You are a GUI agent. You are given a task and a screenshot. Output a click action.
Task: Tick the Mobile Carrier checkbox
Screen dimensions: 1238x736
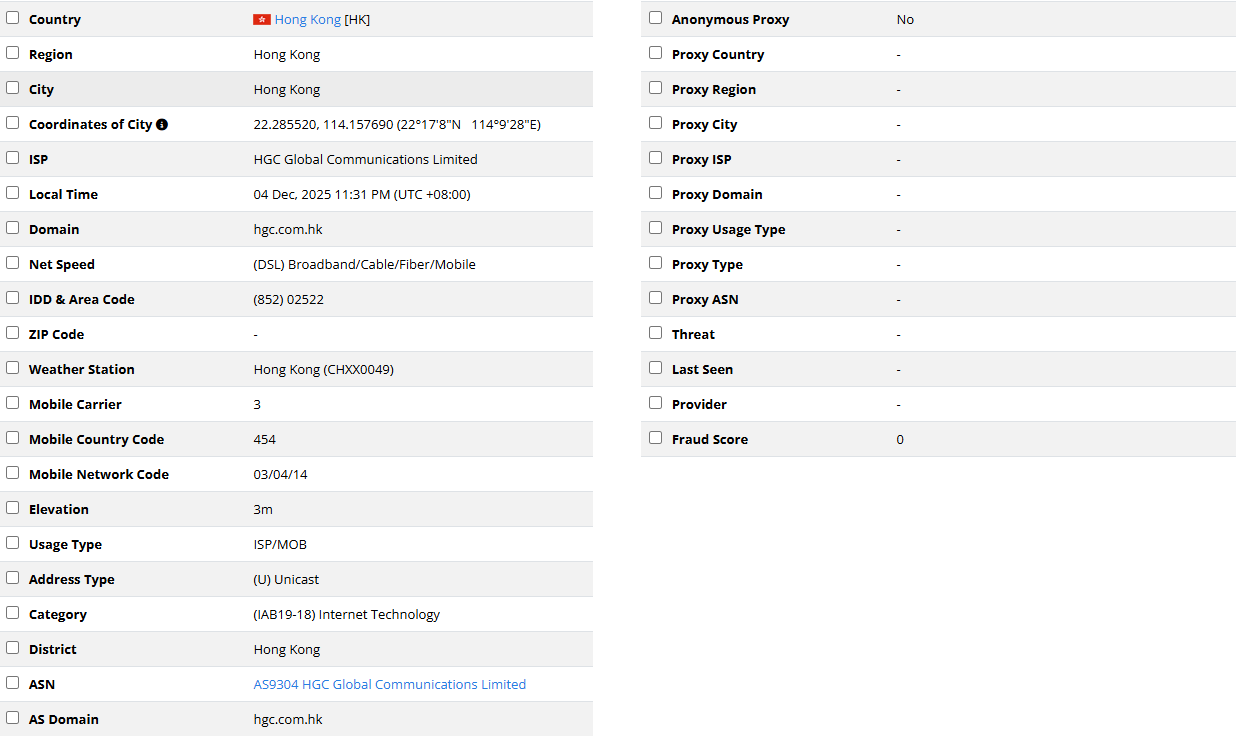[x=13, y=403]
